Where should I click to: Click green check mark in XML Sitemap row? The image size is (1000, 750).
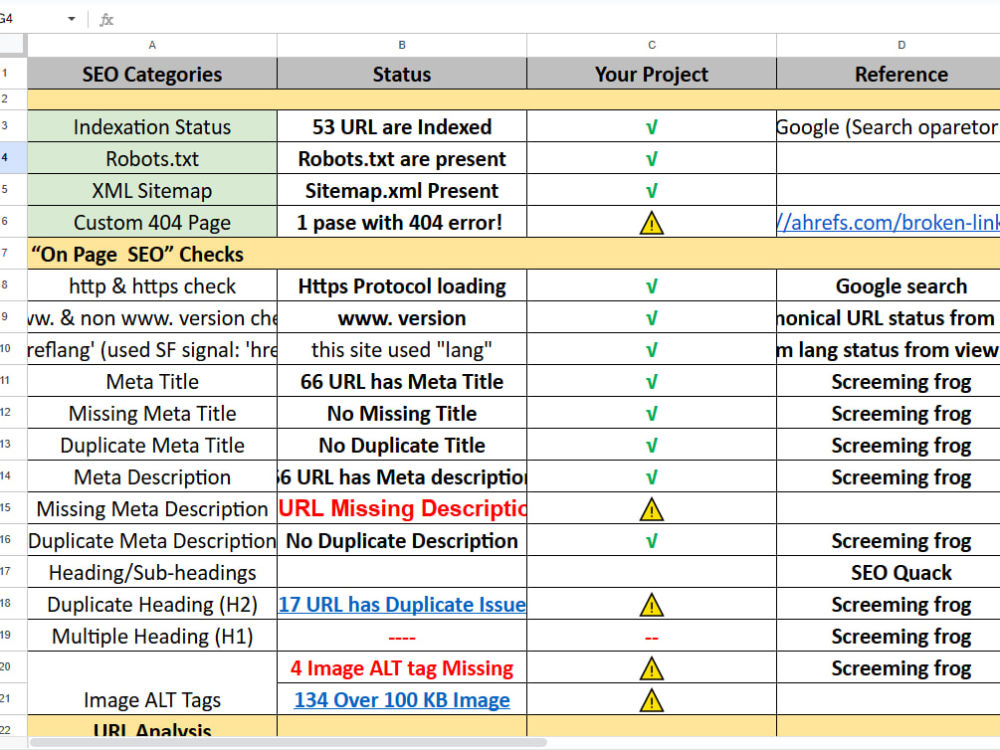point(651,191)
